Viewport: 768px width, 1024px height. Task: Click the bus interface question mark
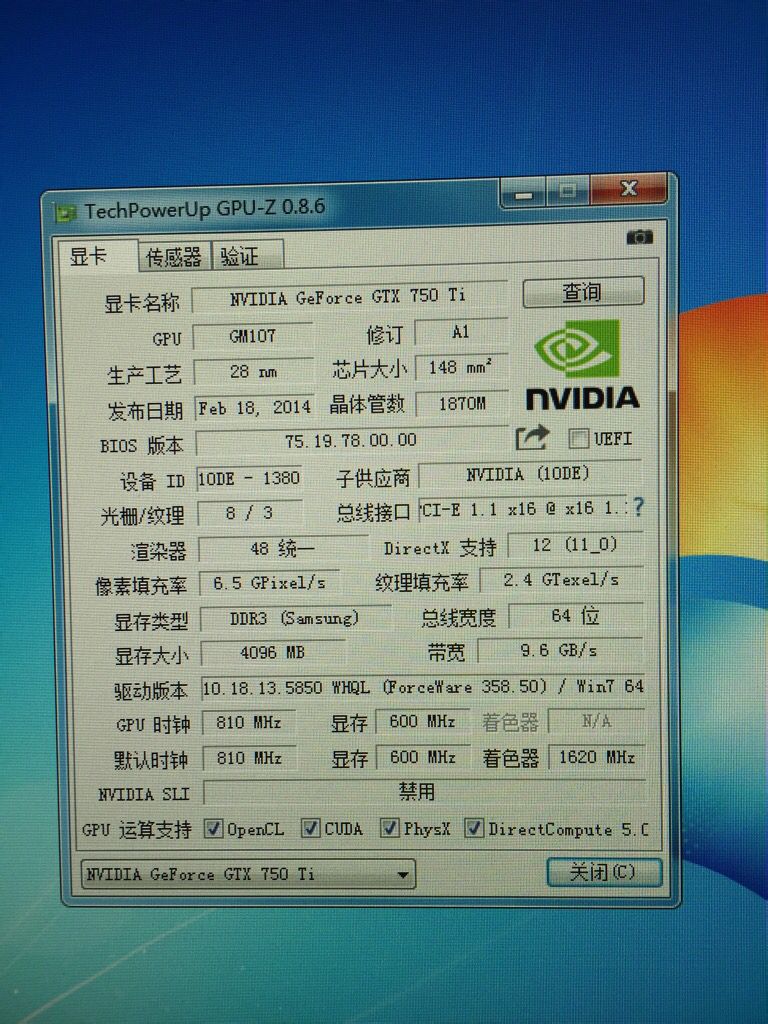(638, 506)
